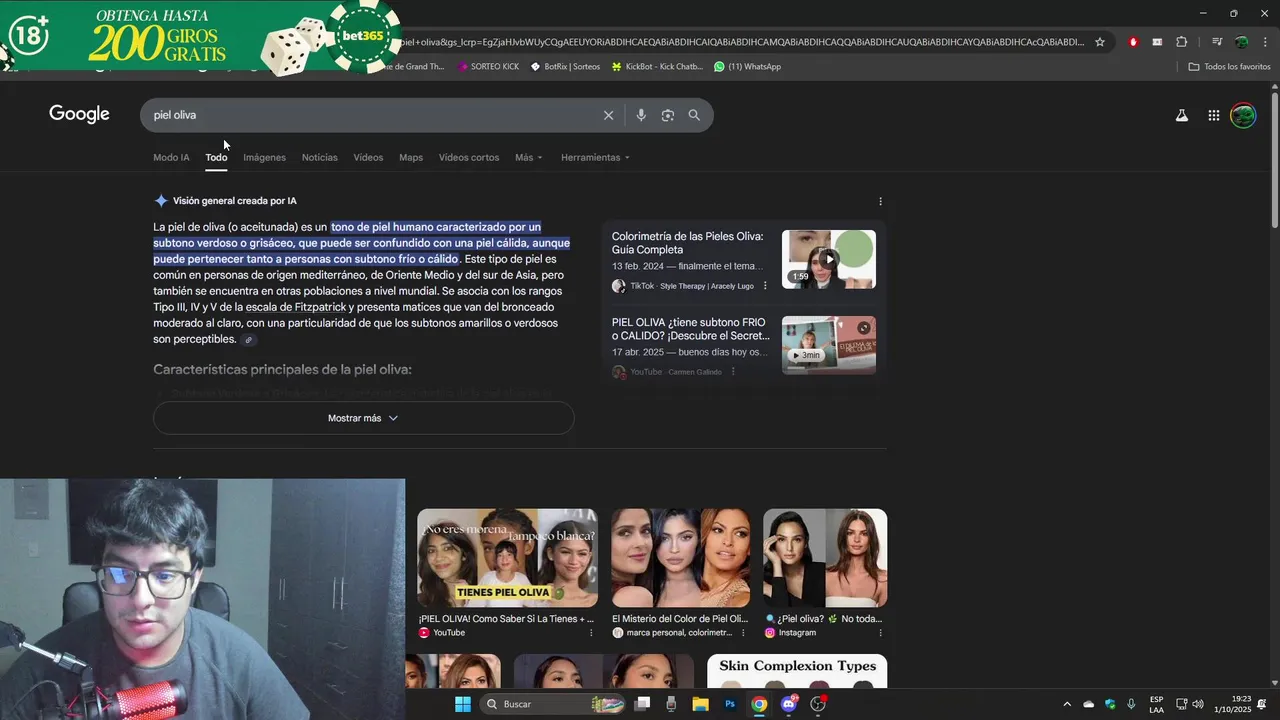Viewport: 1280px width, 720px height.
Task: Bookmark this page with the star icon
Action: pos(1100,42)
